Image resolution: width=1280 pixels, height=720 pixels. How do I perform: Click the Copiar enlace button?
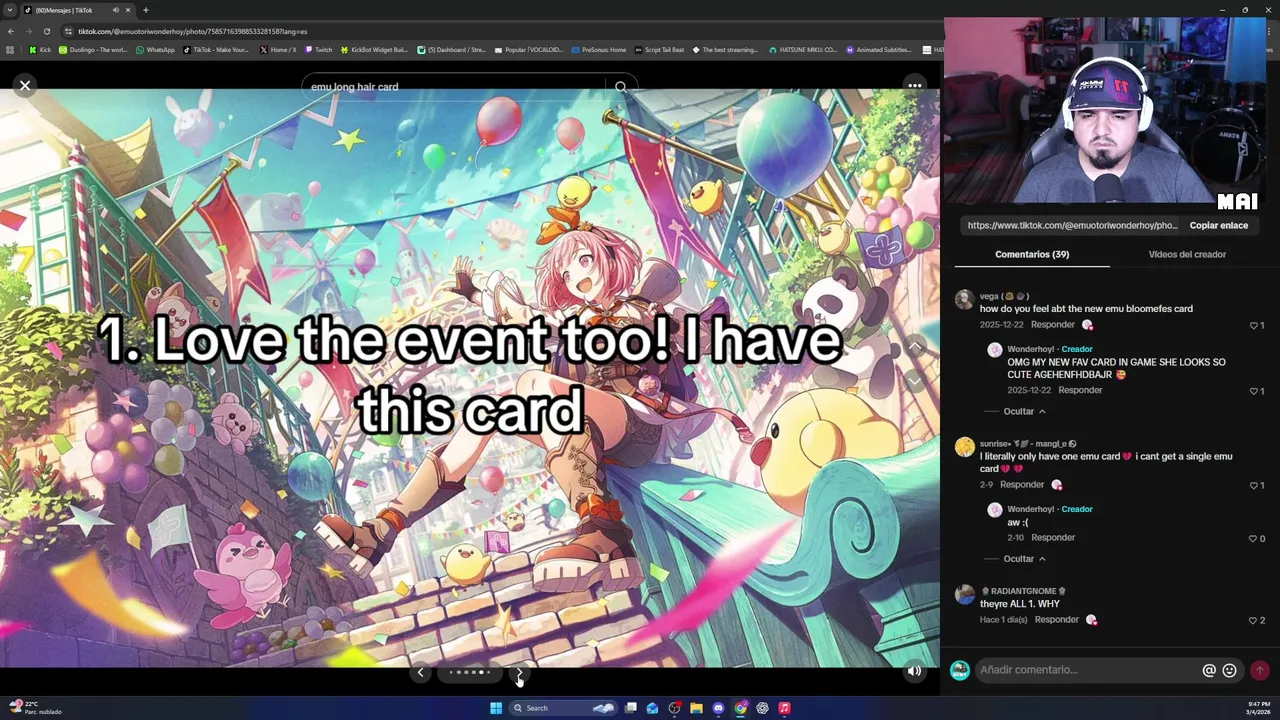pos(1218,225)
